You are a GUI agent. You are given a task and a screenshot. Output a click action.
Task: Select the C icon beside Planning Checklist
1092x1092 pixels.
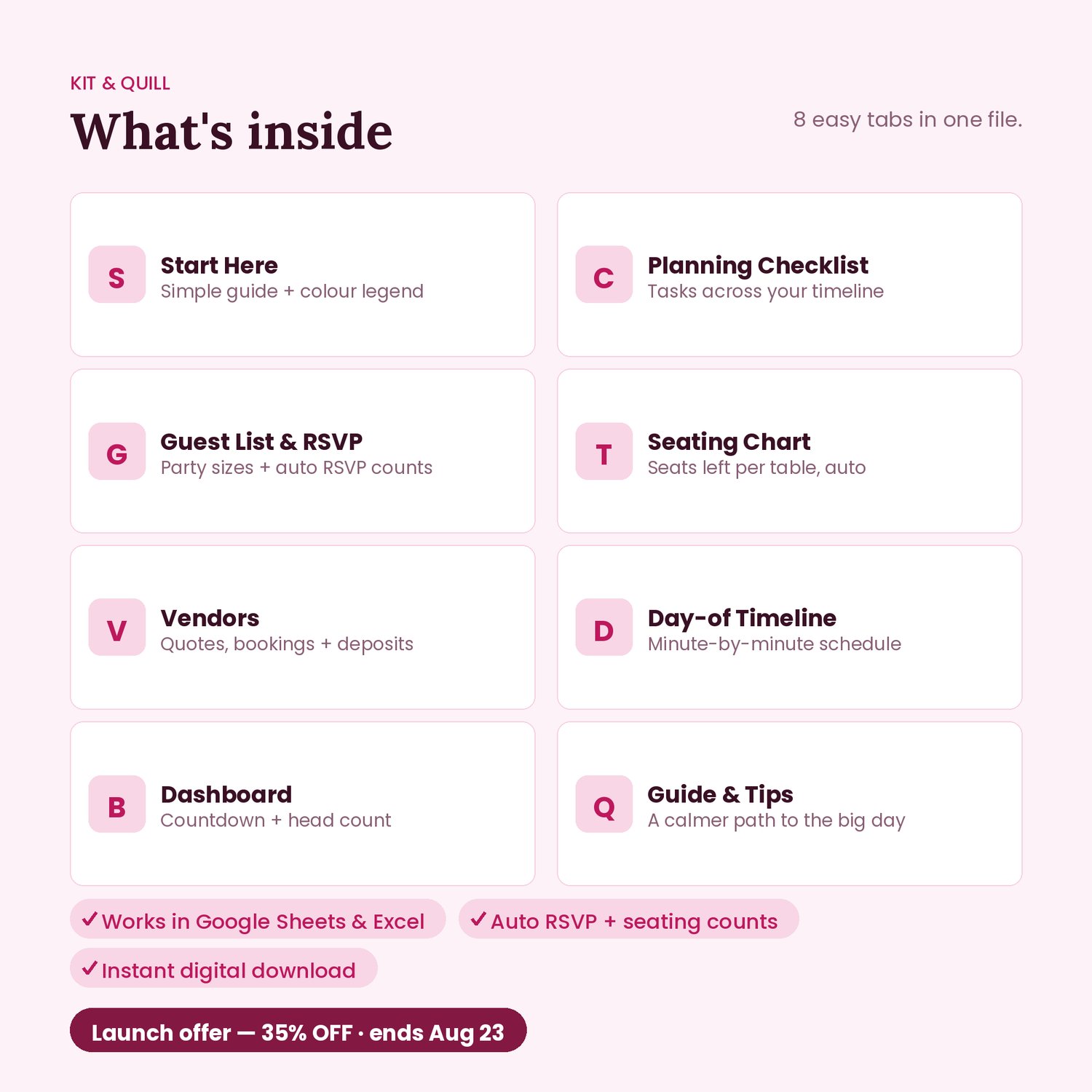click(604, 274)
